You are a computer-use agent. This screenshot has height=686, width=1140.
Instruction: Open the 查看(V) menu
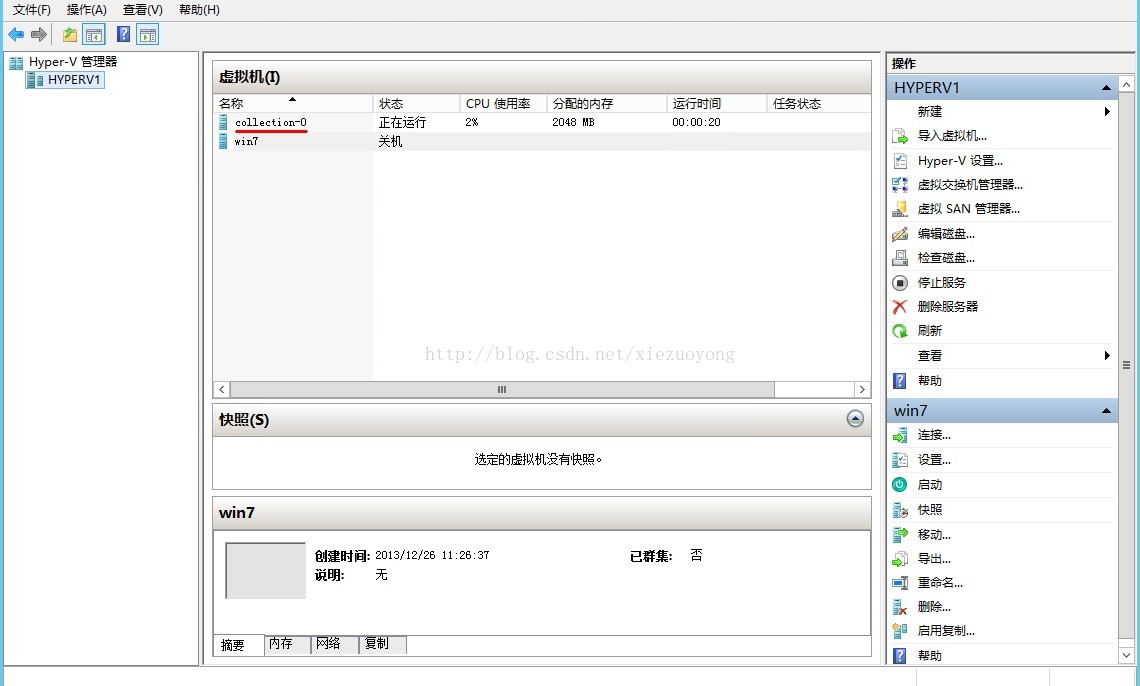[142, 9]
